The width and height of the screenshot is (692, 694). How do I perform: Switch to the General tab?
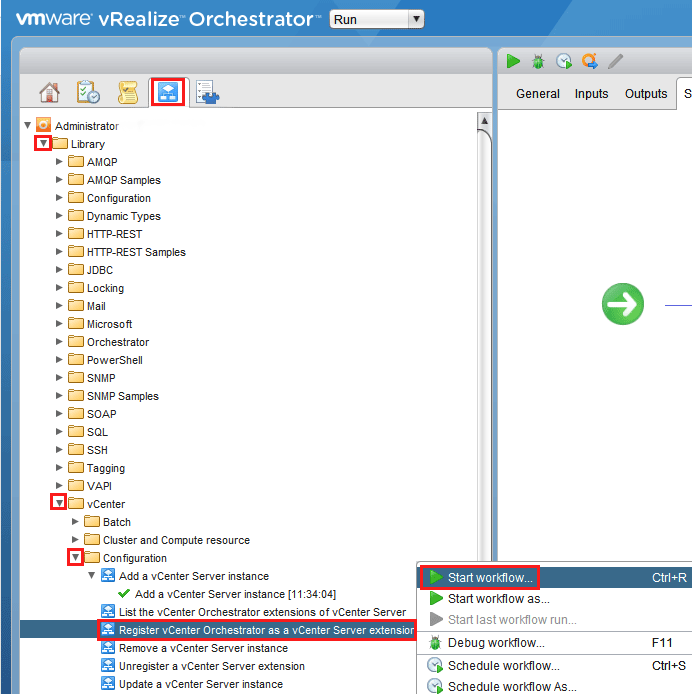[x=537, y=93]
